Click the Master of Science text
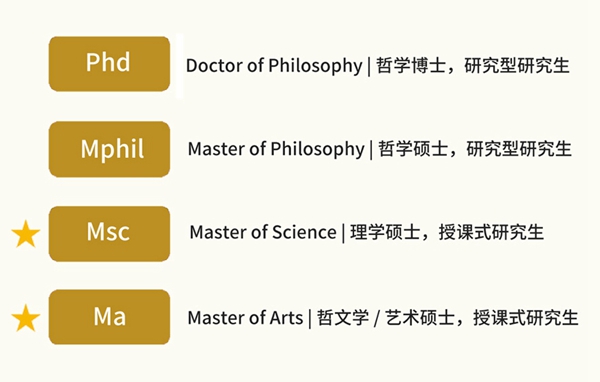This screenshot has height=382, width=600. coord(263,232)
